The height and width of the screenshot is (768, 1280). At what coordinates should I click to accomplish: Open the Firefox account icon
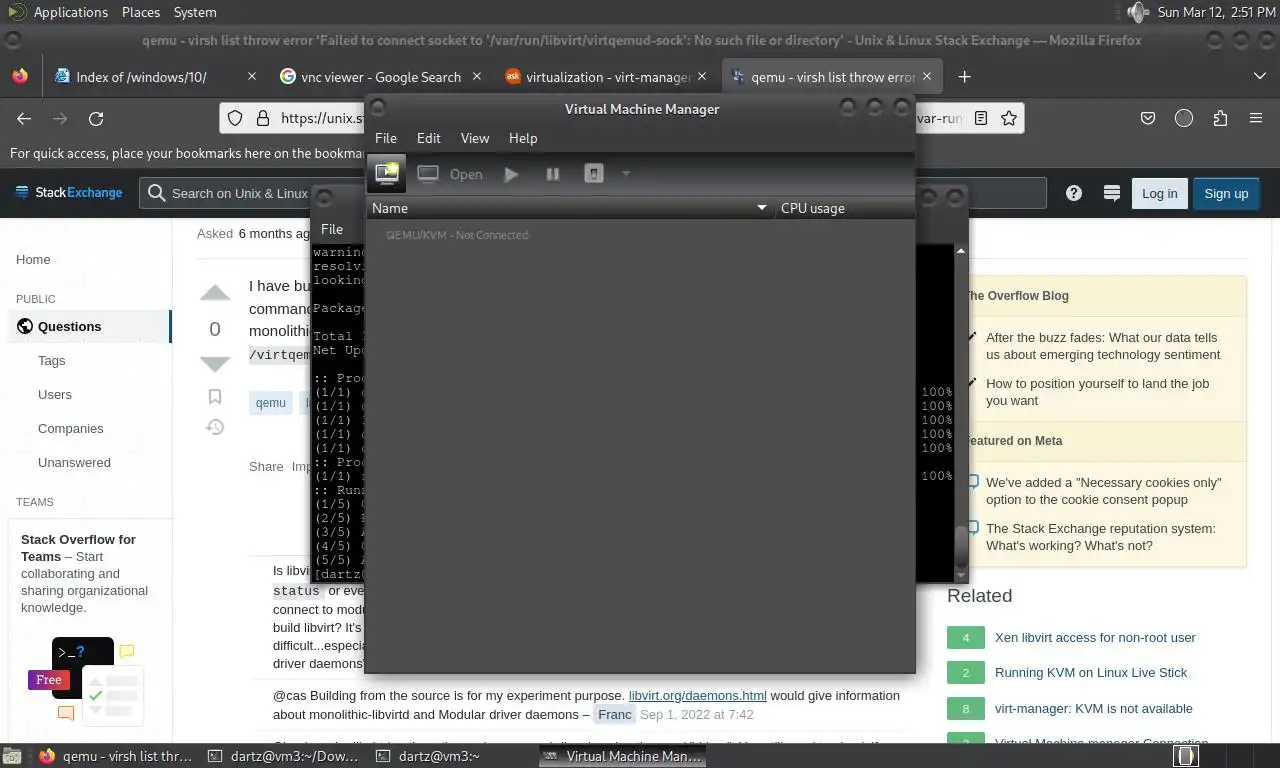point(1184,118)
